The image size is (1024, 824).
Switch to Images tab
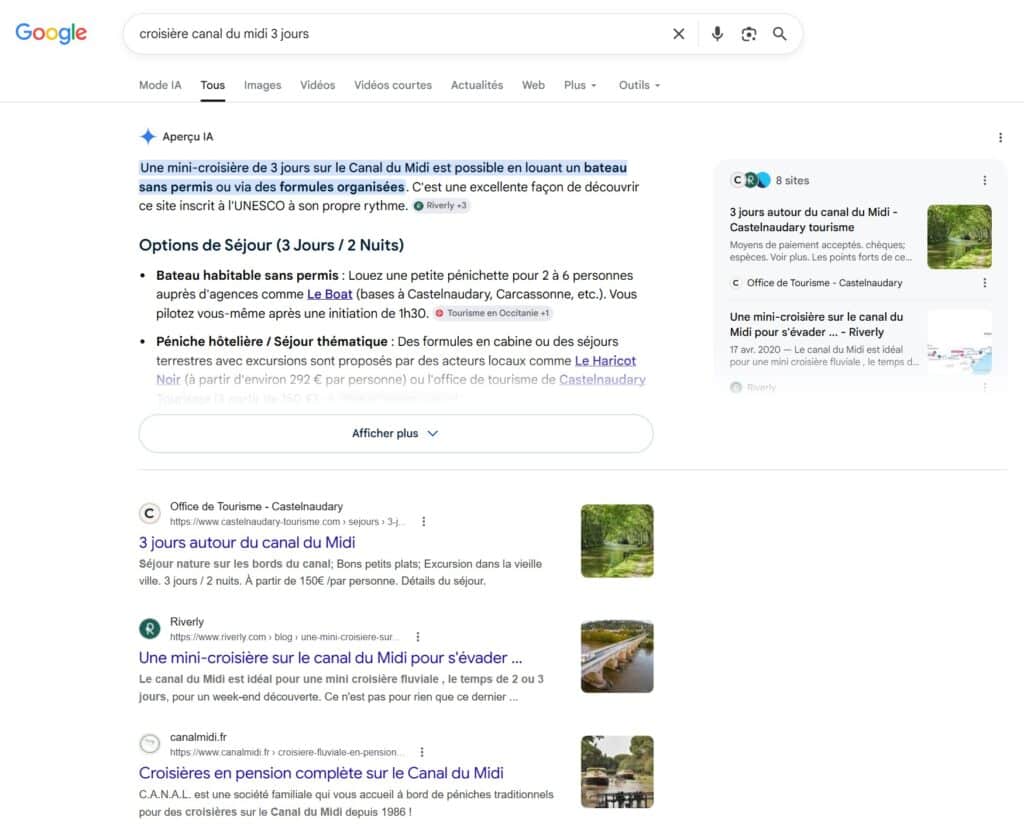(x=262, y=85)
